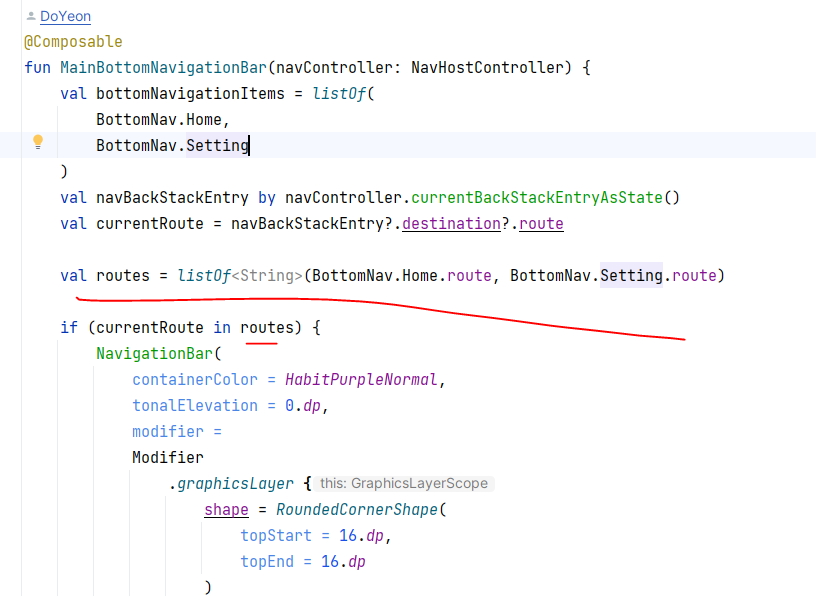
Task: Open the DoYeon author link
Action: pos(66,16)
